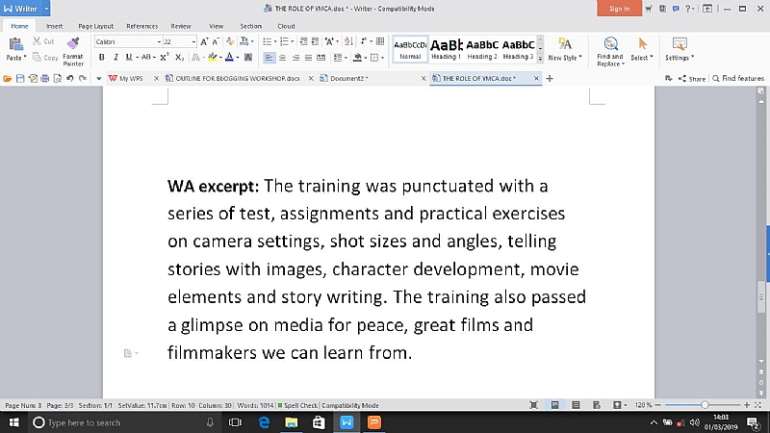Viewport: 770px width, 433px height.
Task: Adjust the zoom slider handle
Action: tap(705, 405)
